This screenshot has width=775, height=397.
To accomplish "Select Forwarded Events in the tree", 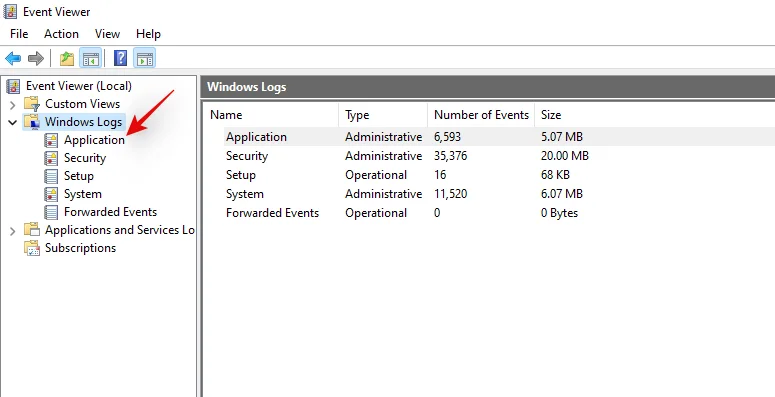I will coord(110,212).
